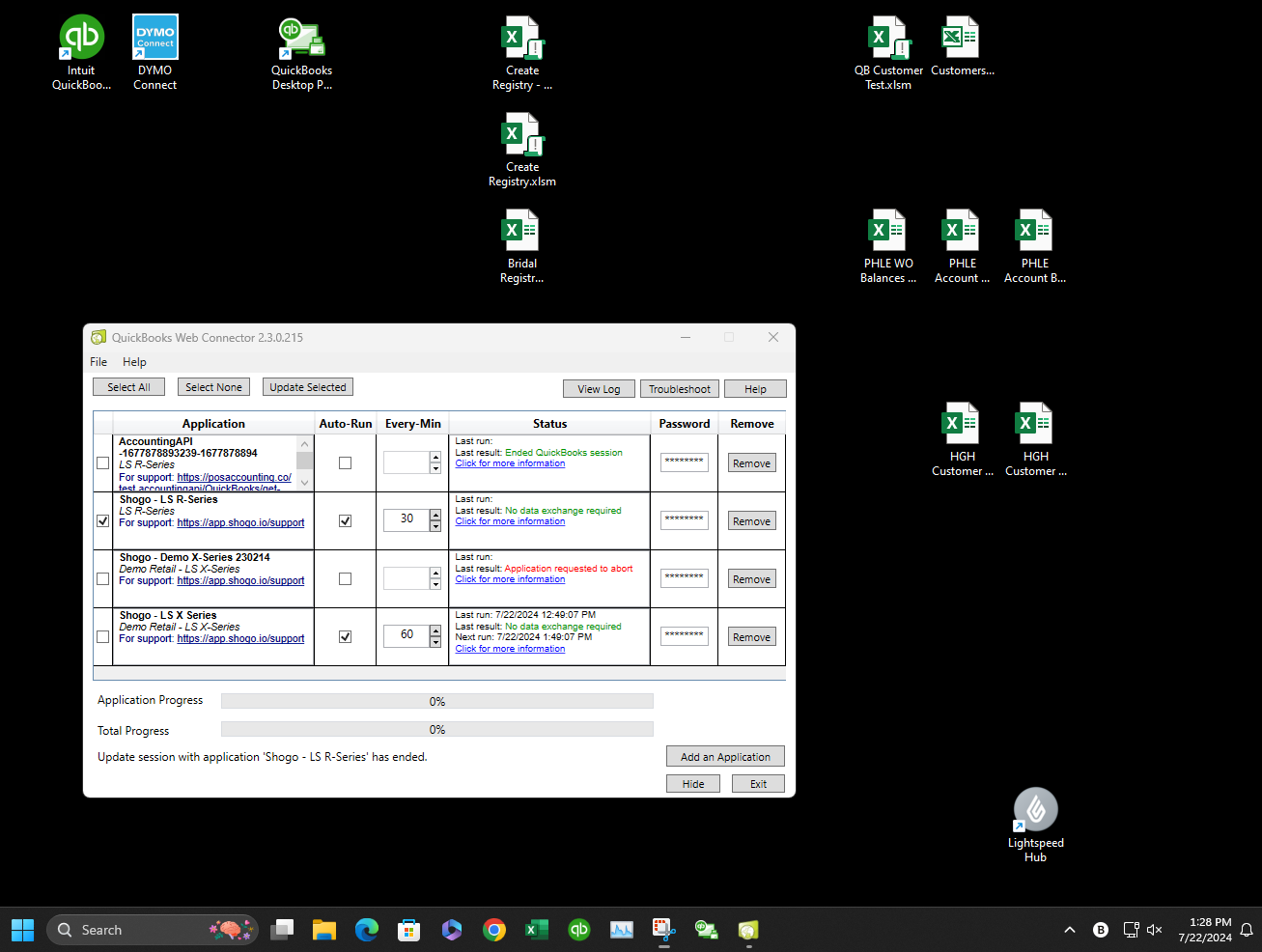Click the toolbar Help button
This screenshot has height=952, width=1262.
coord(755,389)
